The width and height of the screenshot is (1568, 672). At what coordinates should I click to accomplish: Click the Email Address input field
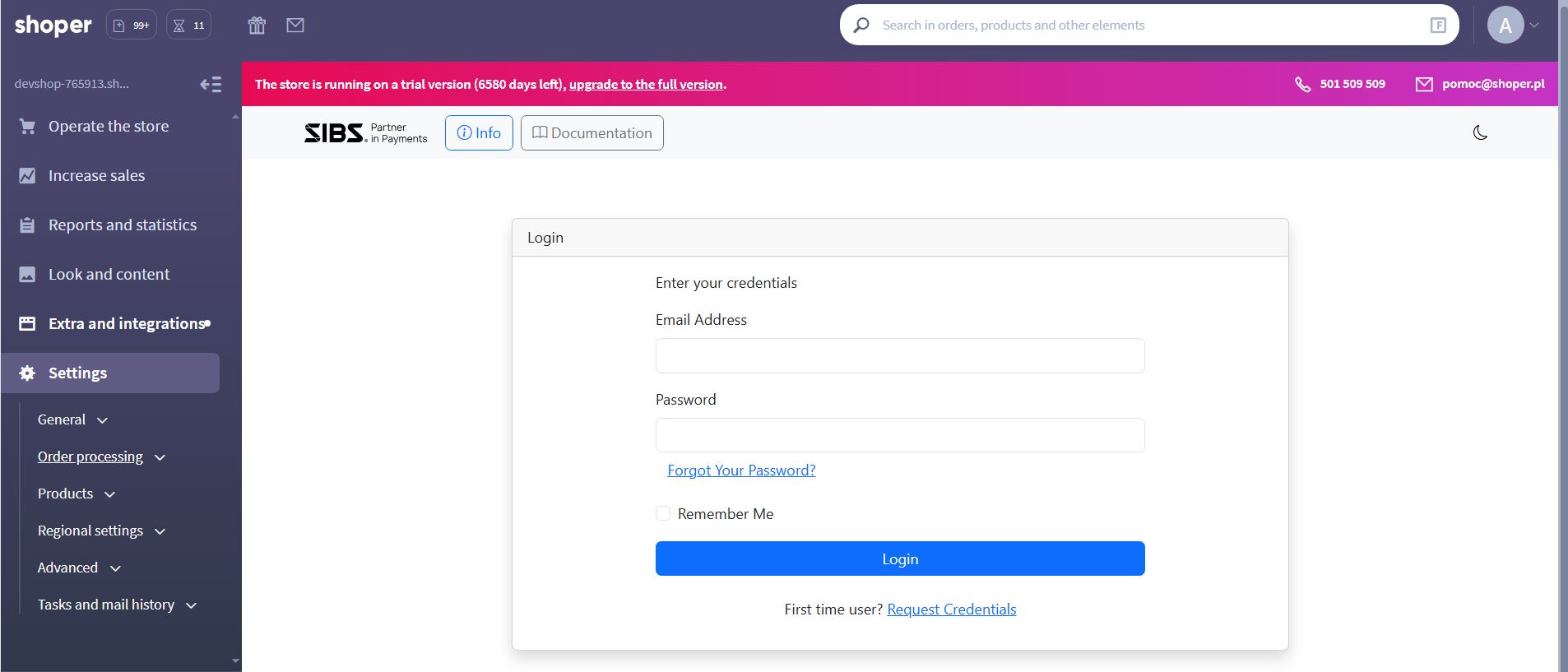[899, 355]
